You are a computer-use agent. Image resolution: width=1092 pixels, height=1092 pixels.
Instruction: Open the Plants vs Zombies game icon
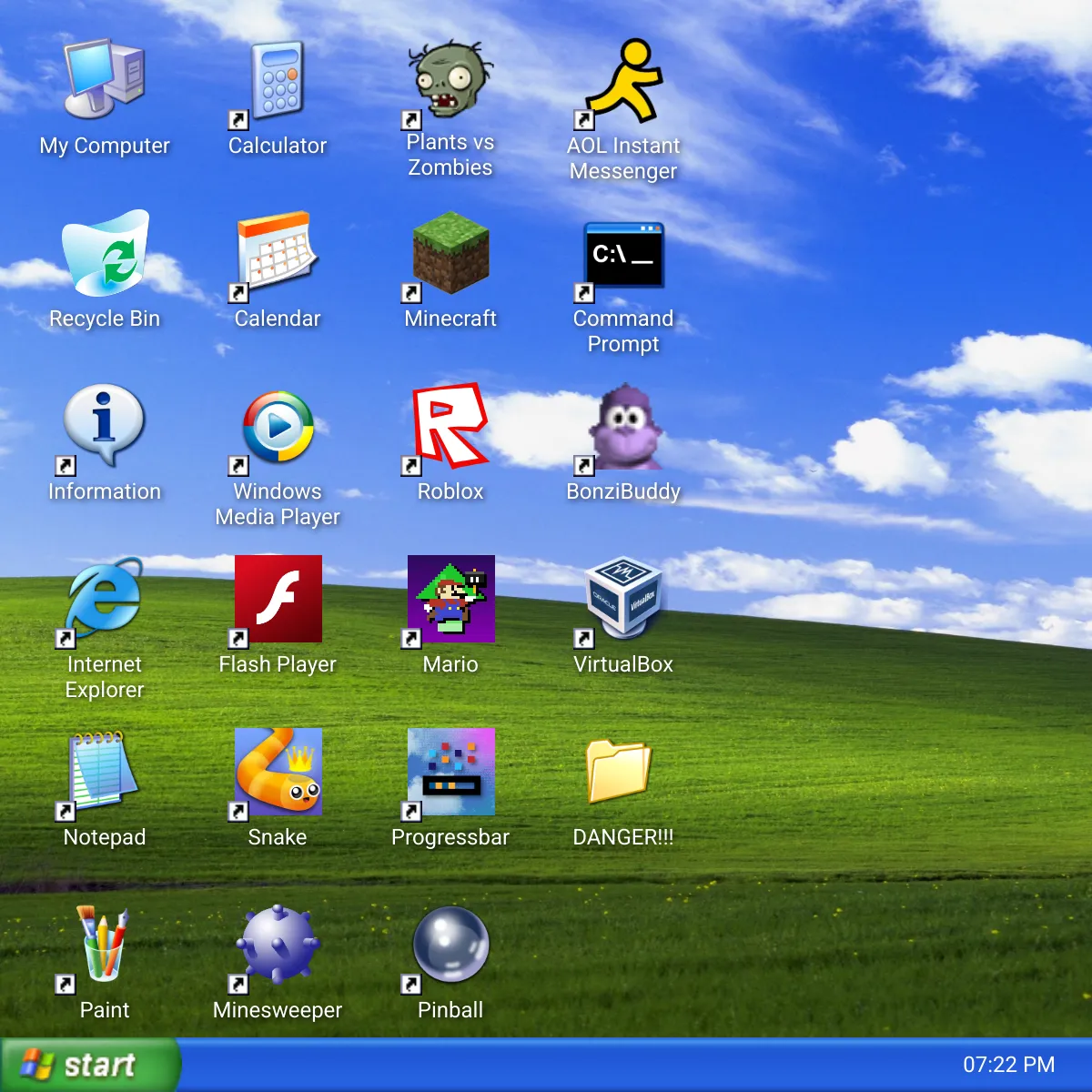click(x=450, y=80)
